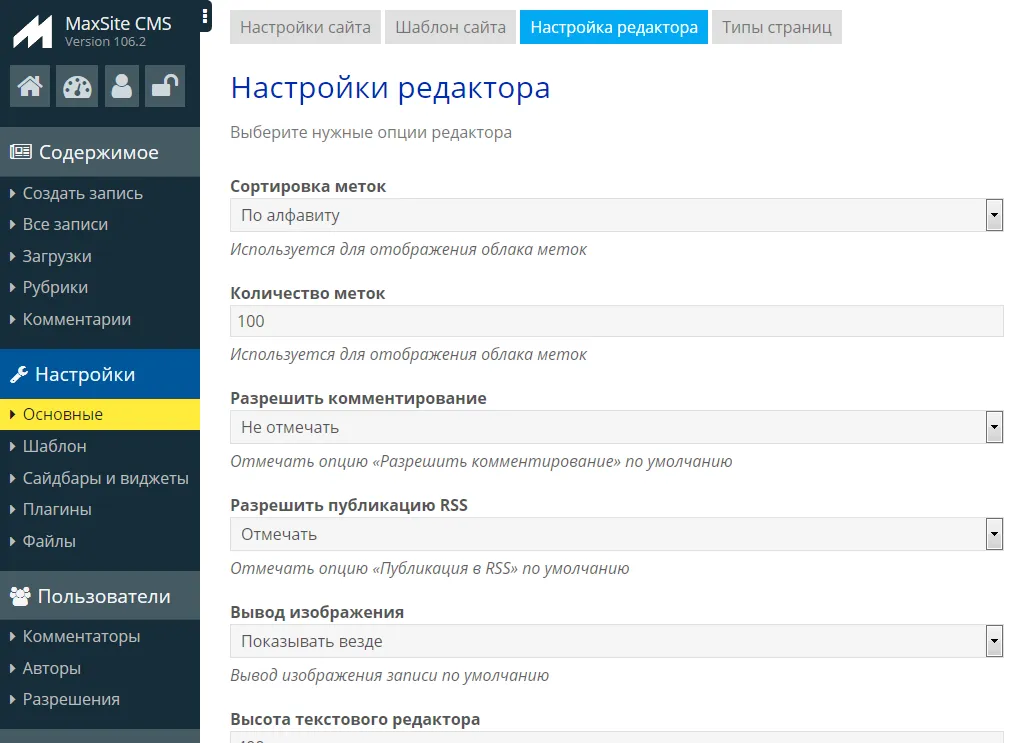1024x743 pixels.
Task: Click the users group icon beside Пользователи
Action: (x=20, y=597)
